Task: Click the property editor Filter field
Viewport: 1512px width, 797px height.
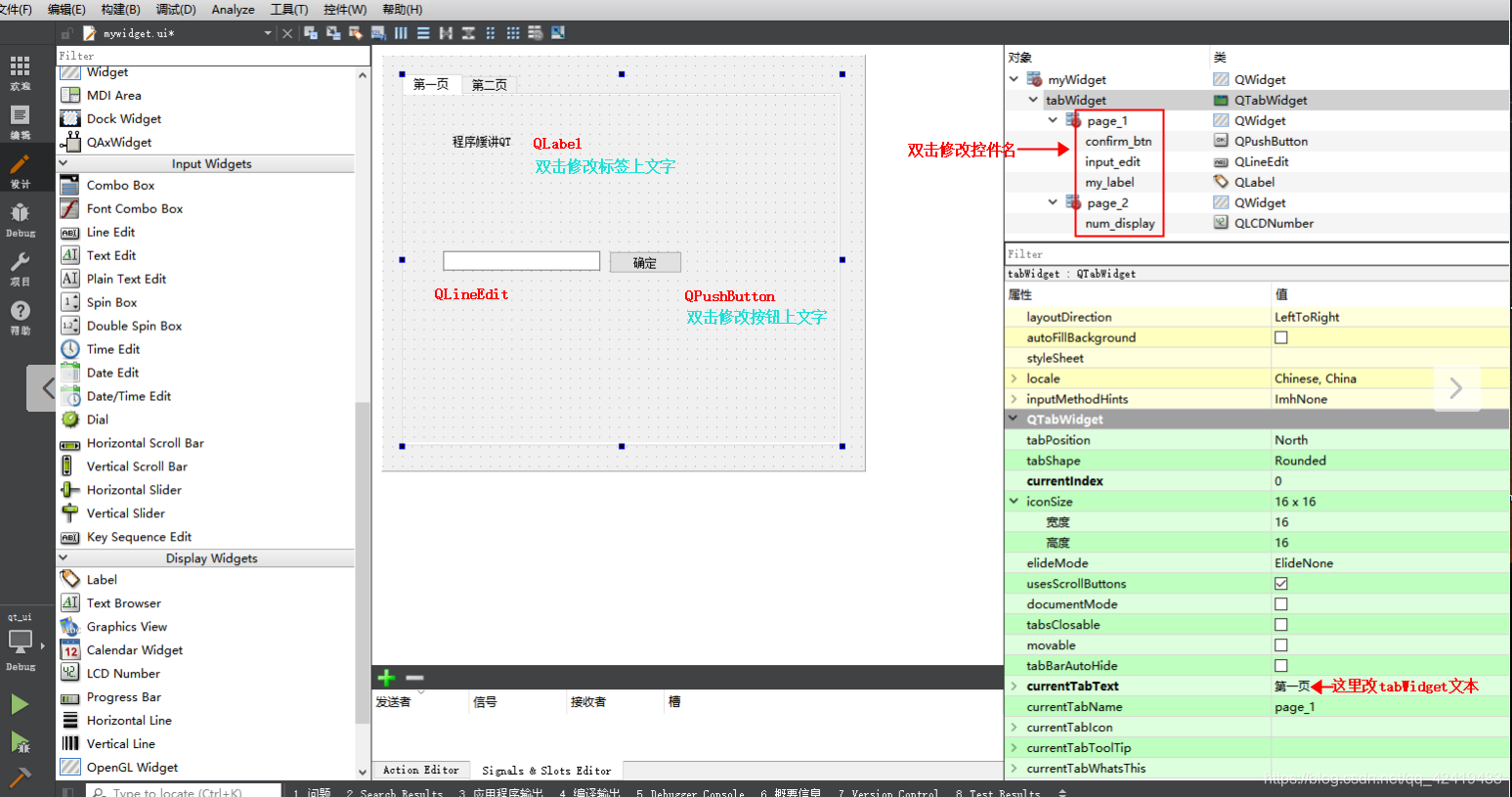Action: (1257, 253)
